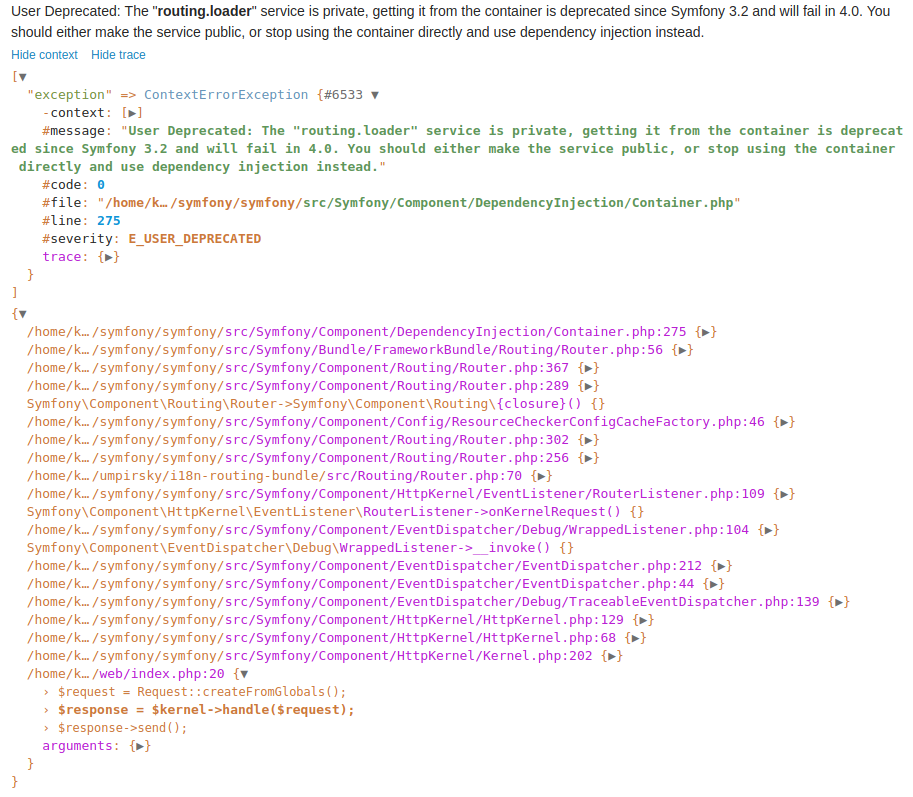The width and height of the screenshot is (913, 797).
Task: Click the #code value 0
Action: [101, 185]
